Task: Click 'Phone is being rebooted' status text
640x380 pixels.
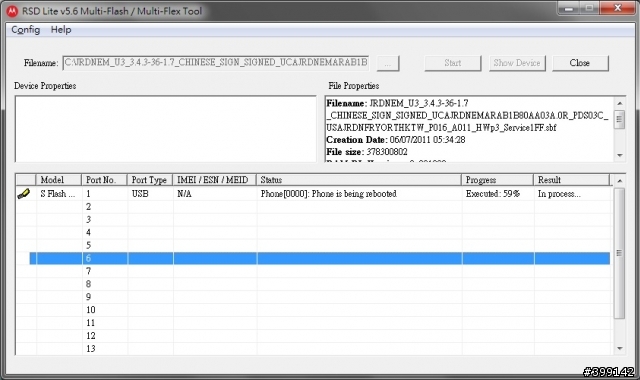Action: (354, 194)
